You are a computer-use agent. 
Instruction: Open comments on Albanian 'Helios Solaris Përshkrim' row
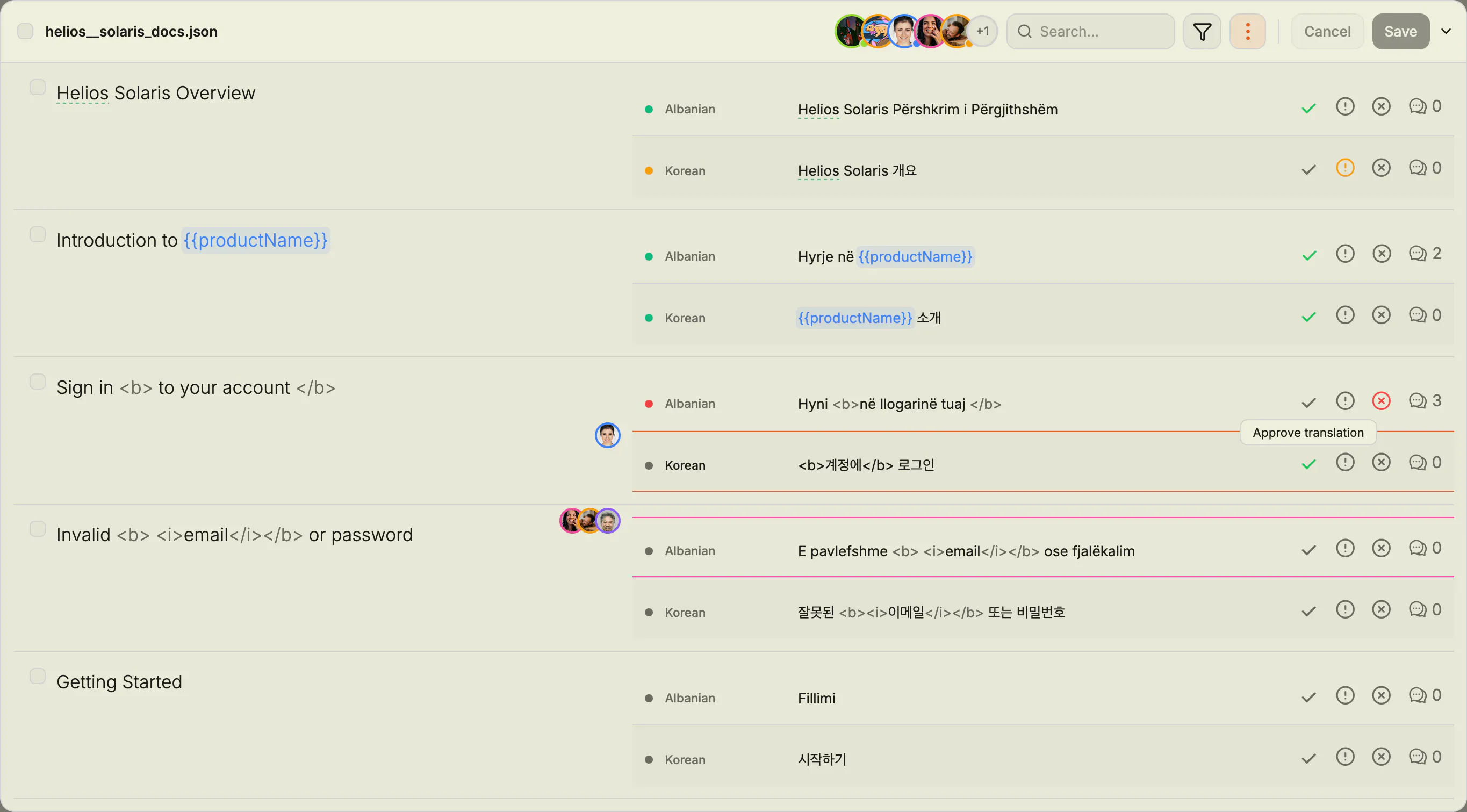pos(1425,106)
